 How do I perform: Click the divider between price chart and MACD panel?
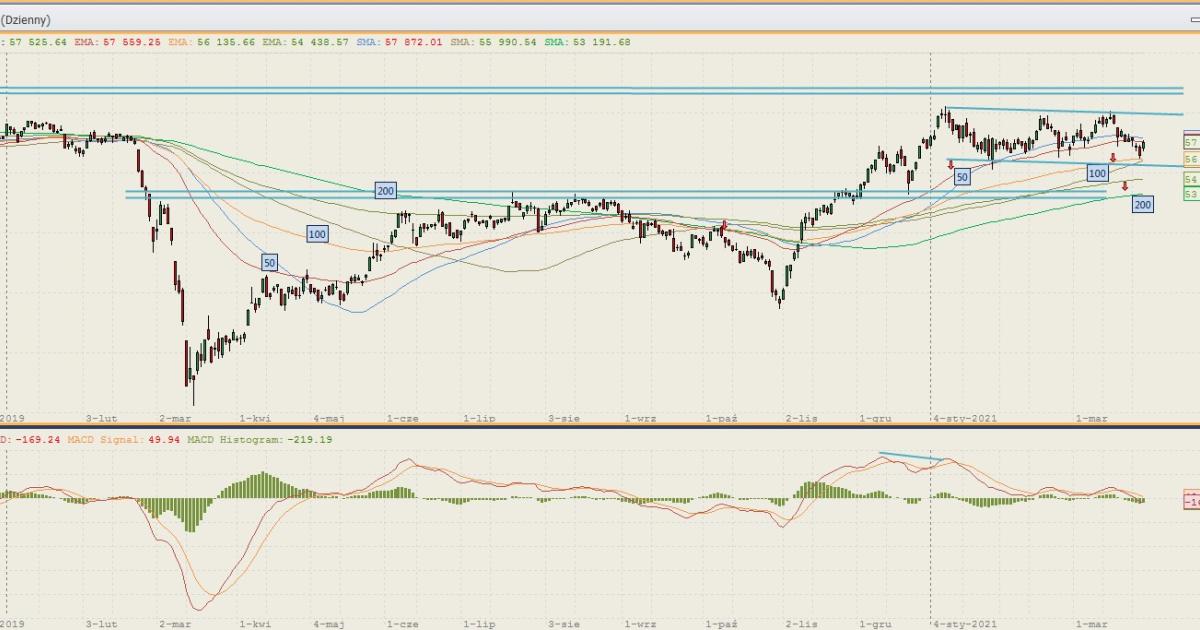(600, 427)
